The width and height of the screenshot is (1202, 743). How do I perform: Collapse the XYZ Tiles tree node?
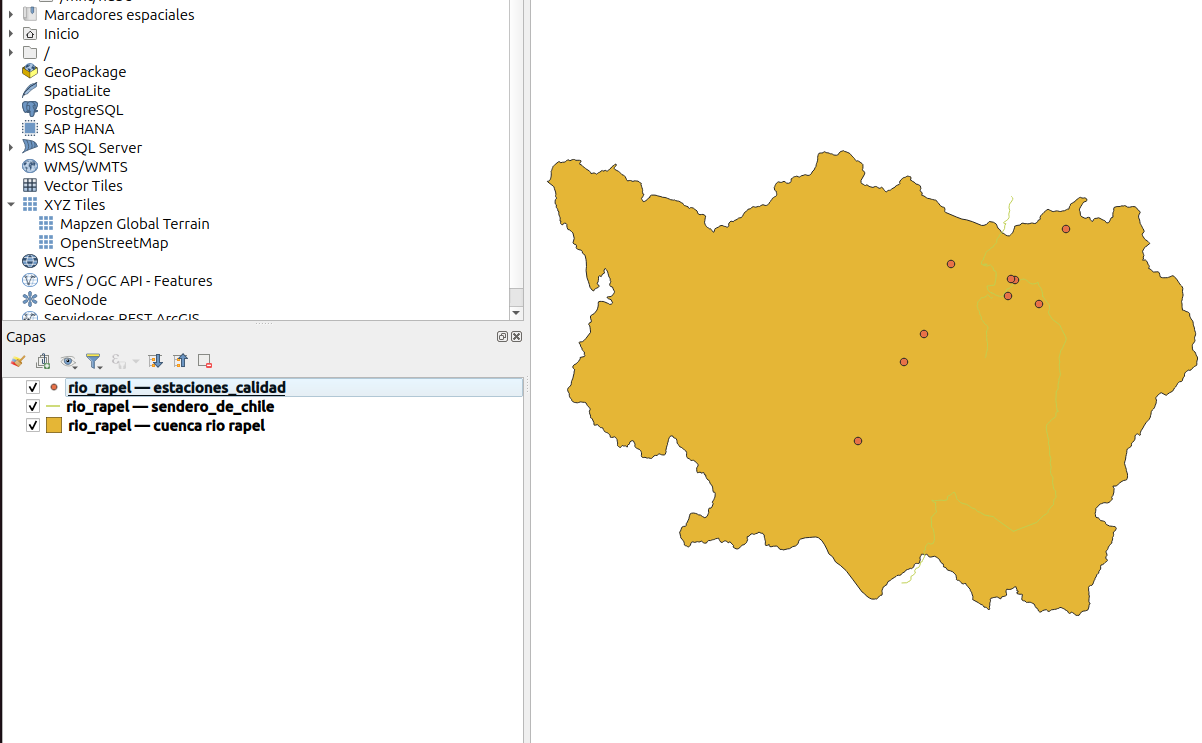[11, 205]
